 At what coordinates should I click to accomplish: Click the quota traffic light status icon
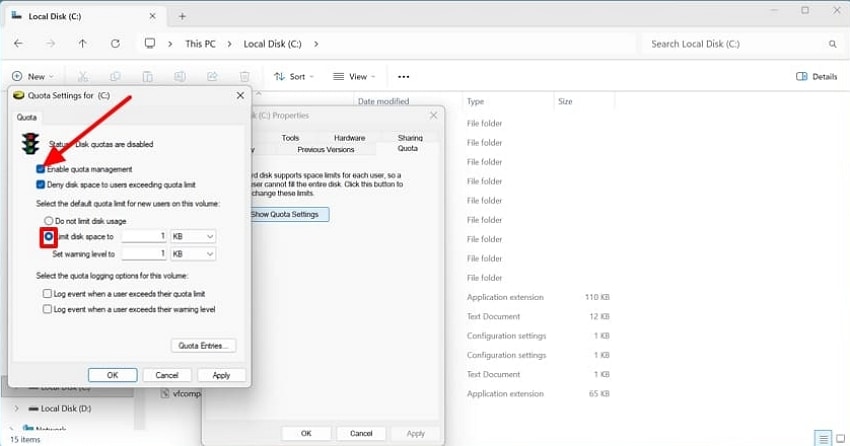click(x=30, y=144)
